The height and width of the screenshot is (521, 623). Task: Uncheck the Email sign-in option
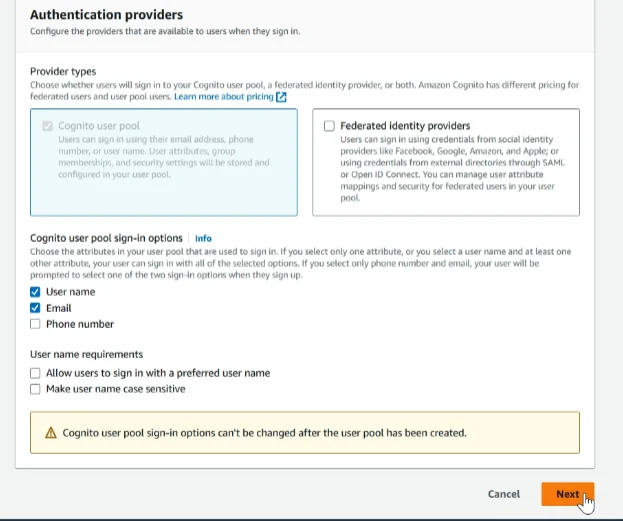(35, 308)
